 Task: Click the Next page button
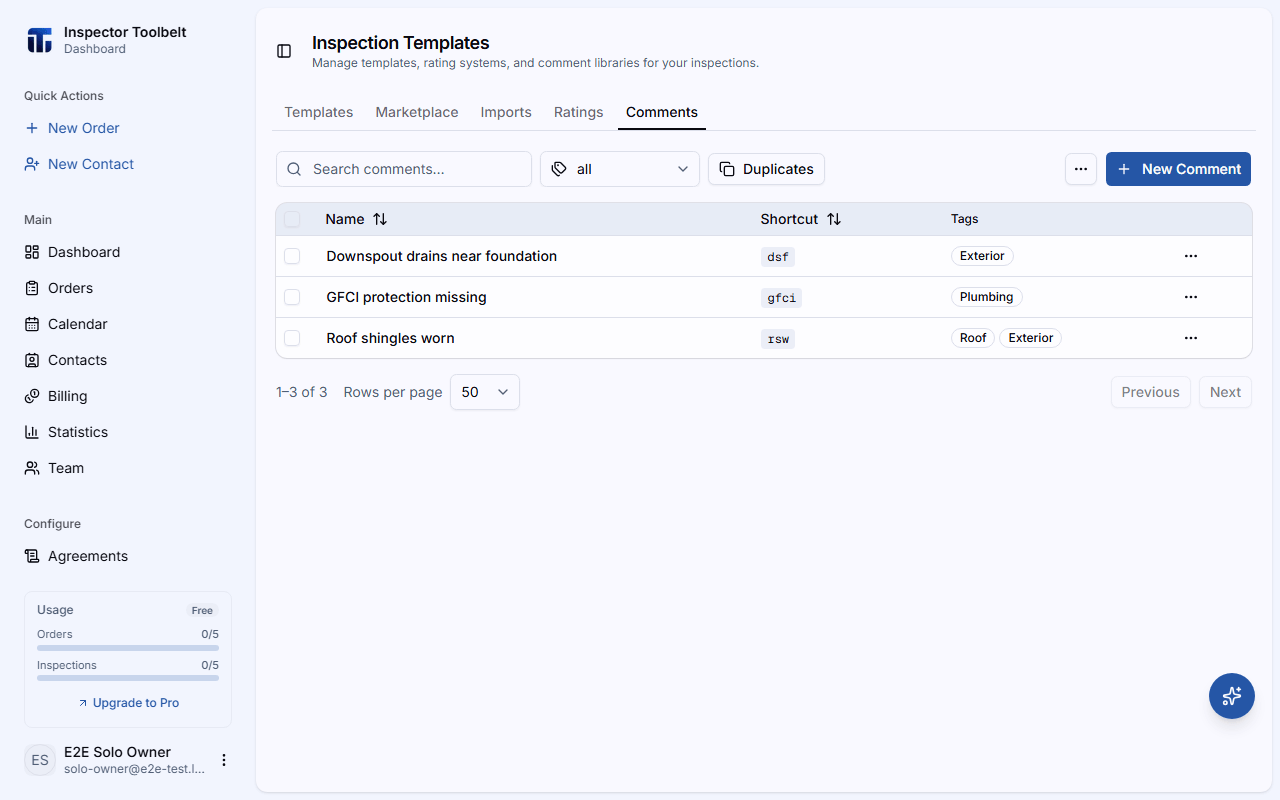tap(1225, 392)
